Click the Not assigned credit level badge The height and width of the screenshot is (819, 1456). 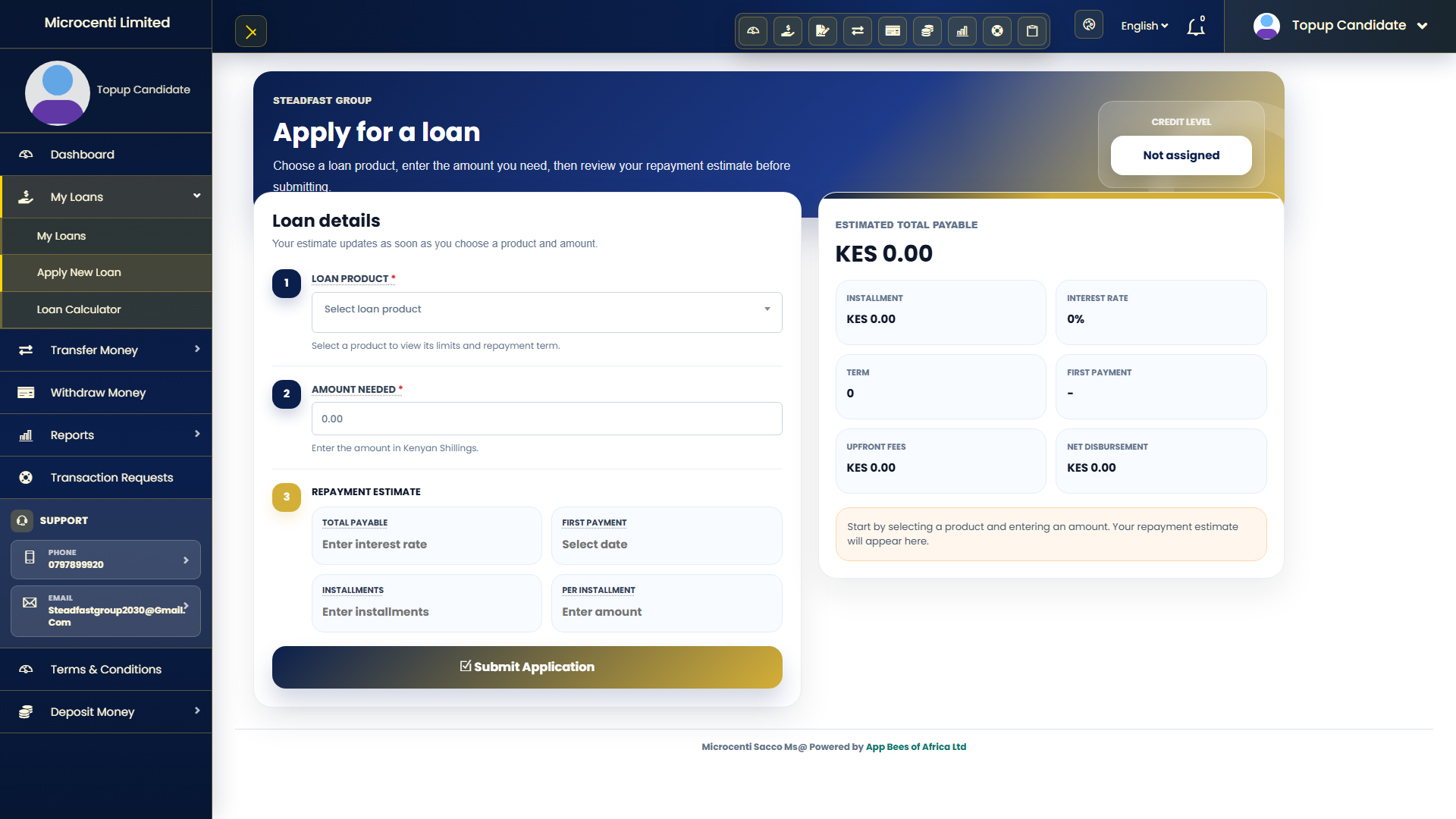[x=1181, y=155]
